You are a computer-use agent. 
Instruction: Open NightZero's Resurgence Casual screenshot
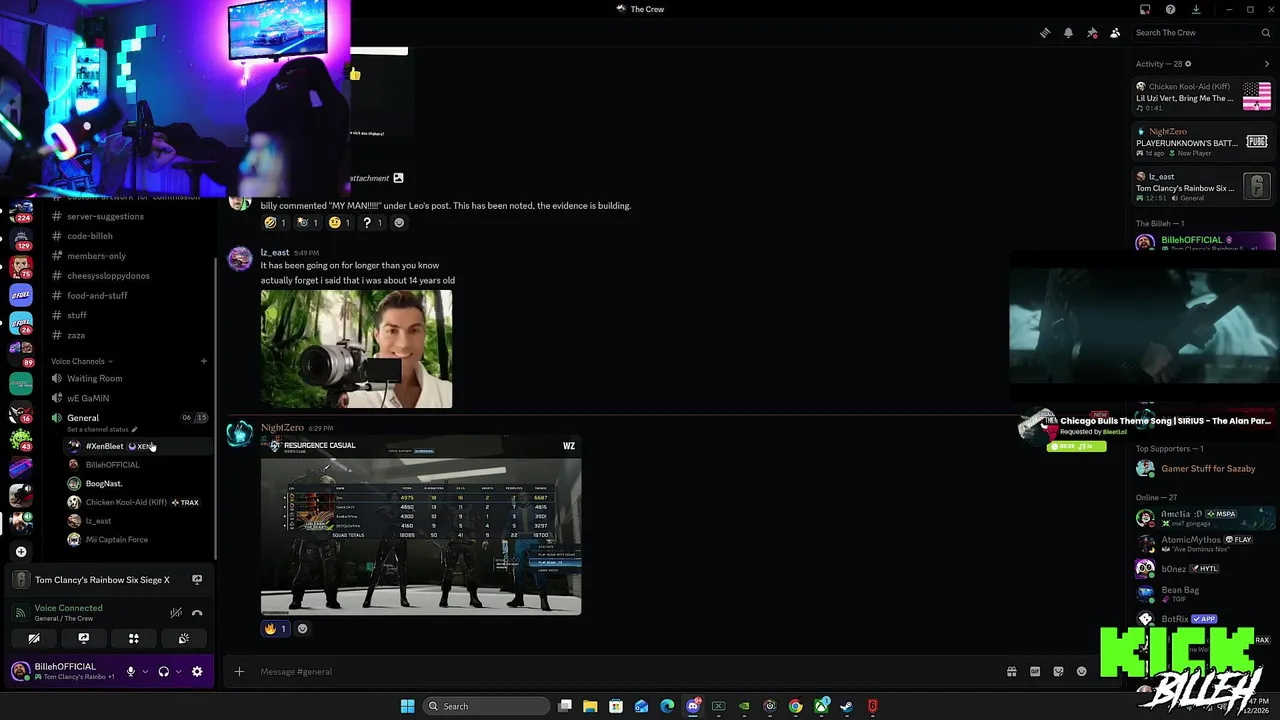421,525
